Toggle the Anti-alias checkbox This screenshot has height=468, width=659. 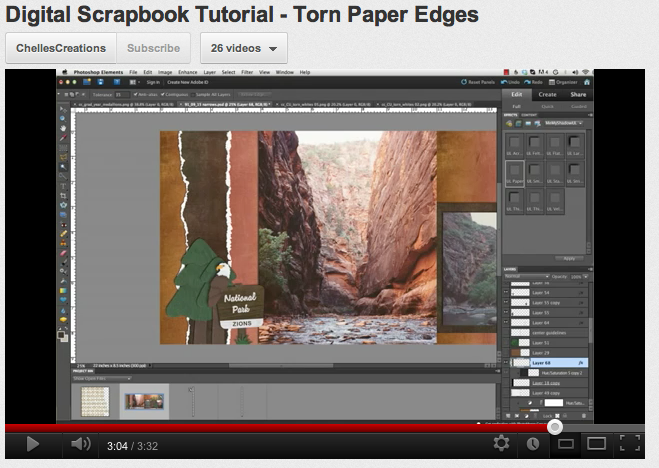click(x=135, y=95)
